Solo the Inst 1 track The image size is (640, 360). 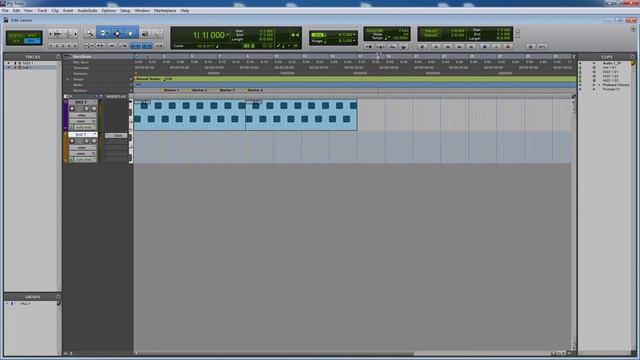(86, 141)
